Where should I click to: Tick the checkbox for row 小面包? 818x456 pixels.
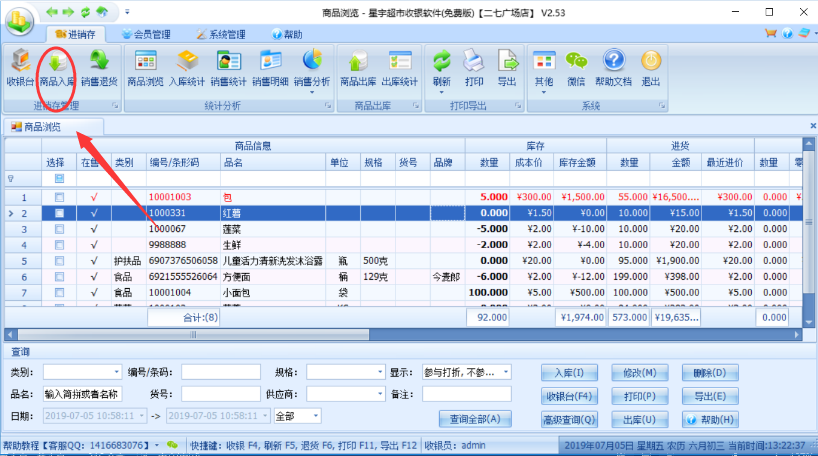(x=59, y=293)
